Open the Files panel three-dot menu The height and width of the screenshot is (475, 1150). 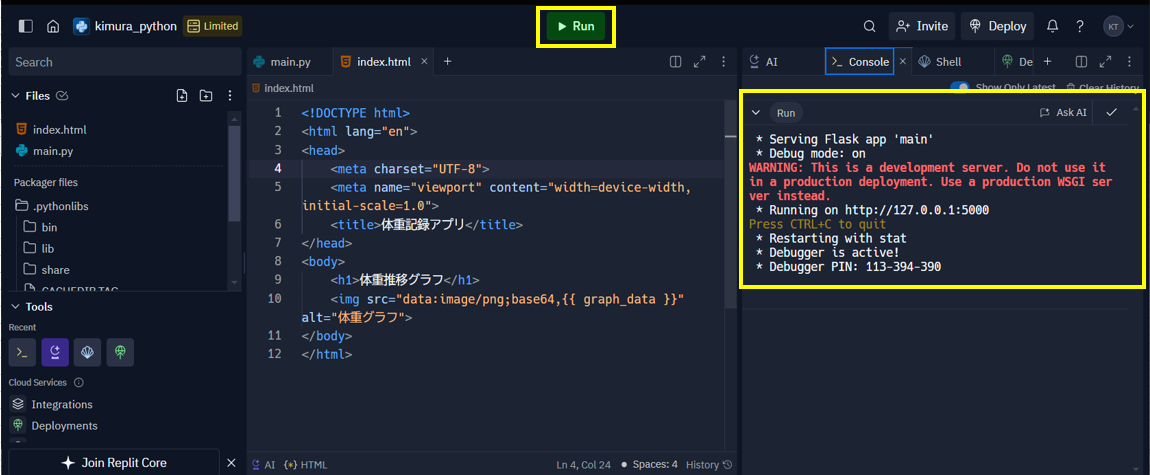tap(230, 96)
